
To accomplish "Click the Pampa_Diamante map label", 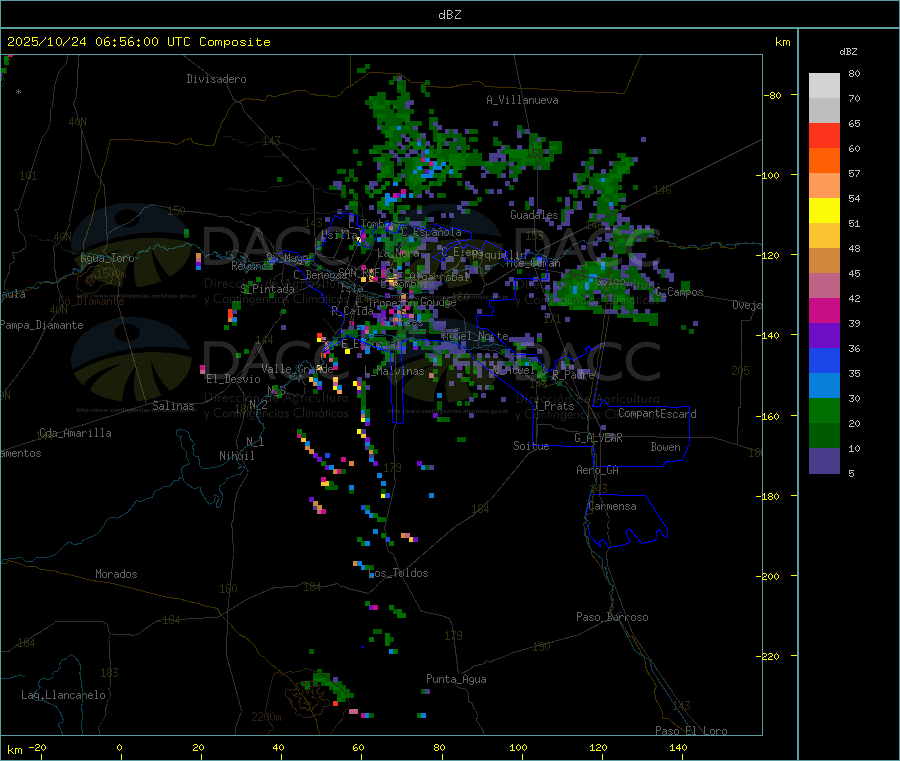I will tap(41, 325).
